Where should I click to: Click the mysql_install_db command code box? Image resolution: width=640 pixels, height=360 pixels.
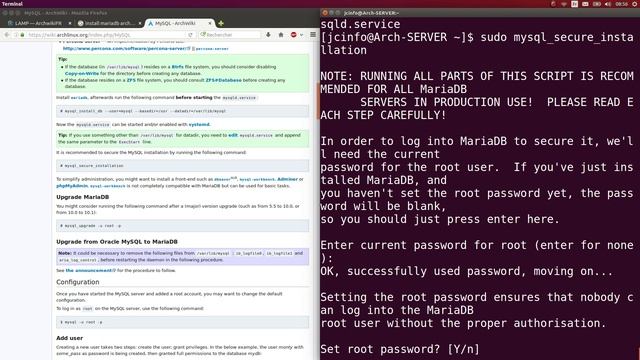point(182,111)
